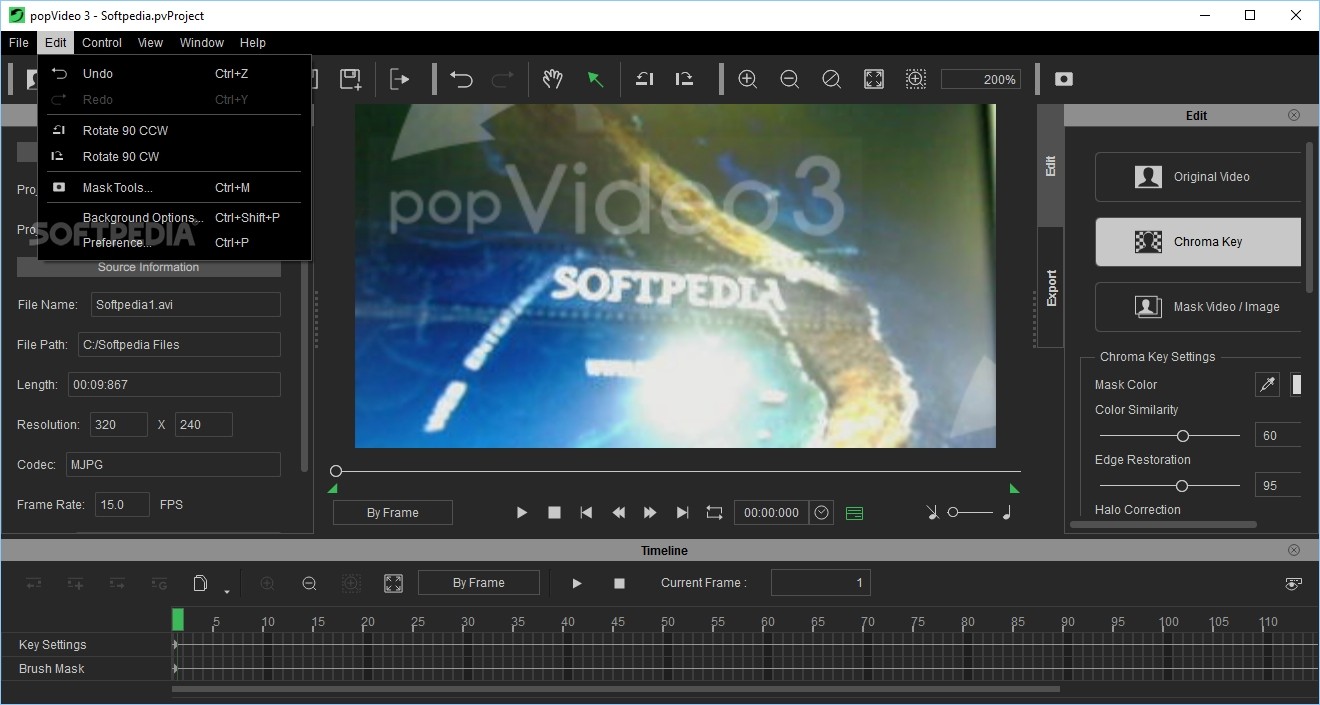
Task: Click the actual-size zoom icon
Action: tap(831, 79)
